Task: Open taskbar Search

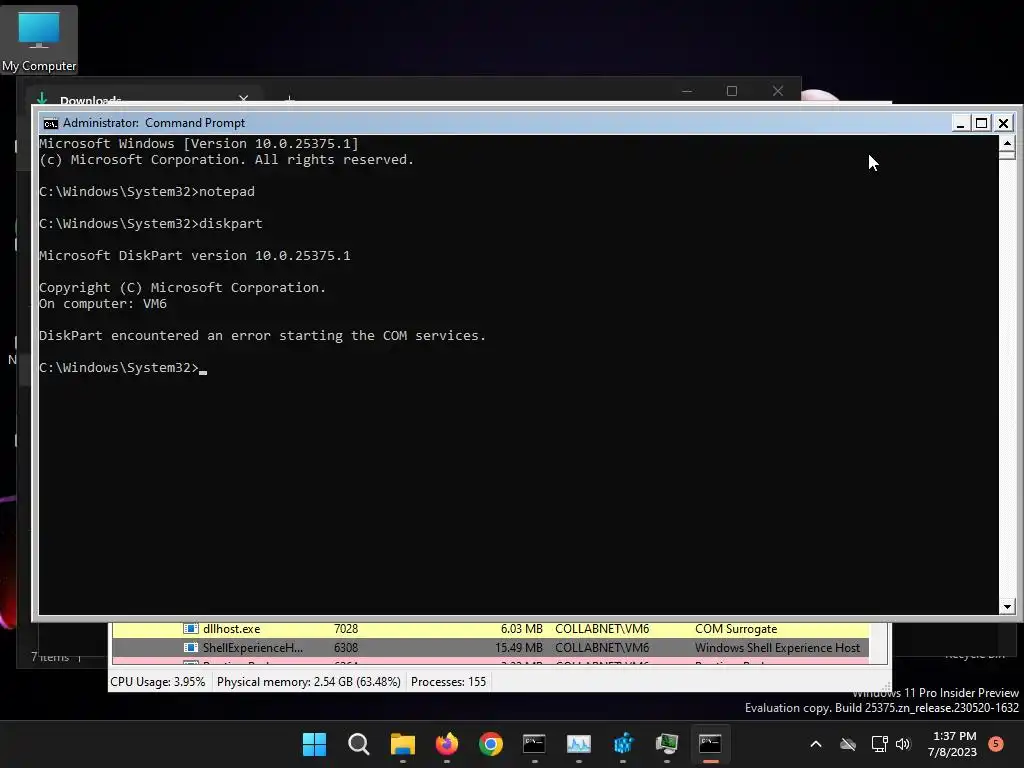Action: tap(359, 744)
